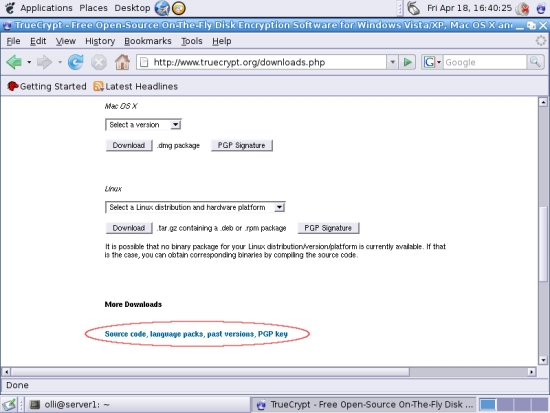Image resolution: width=550 pixels, height=413 pixels.
Task: Open the Bookmarks menu
Action: click(148, 41)
